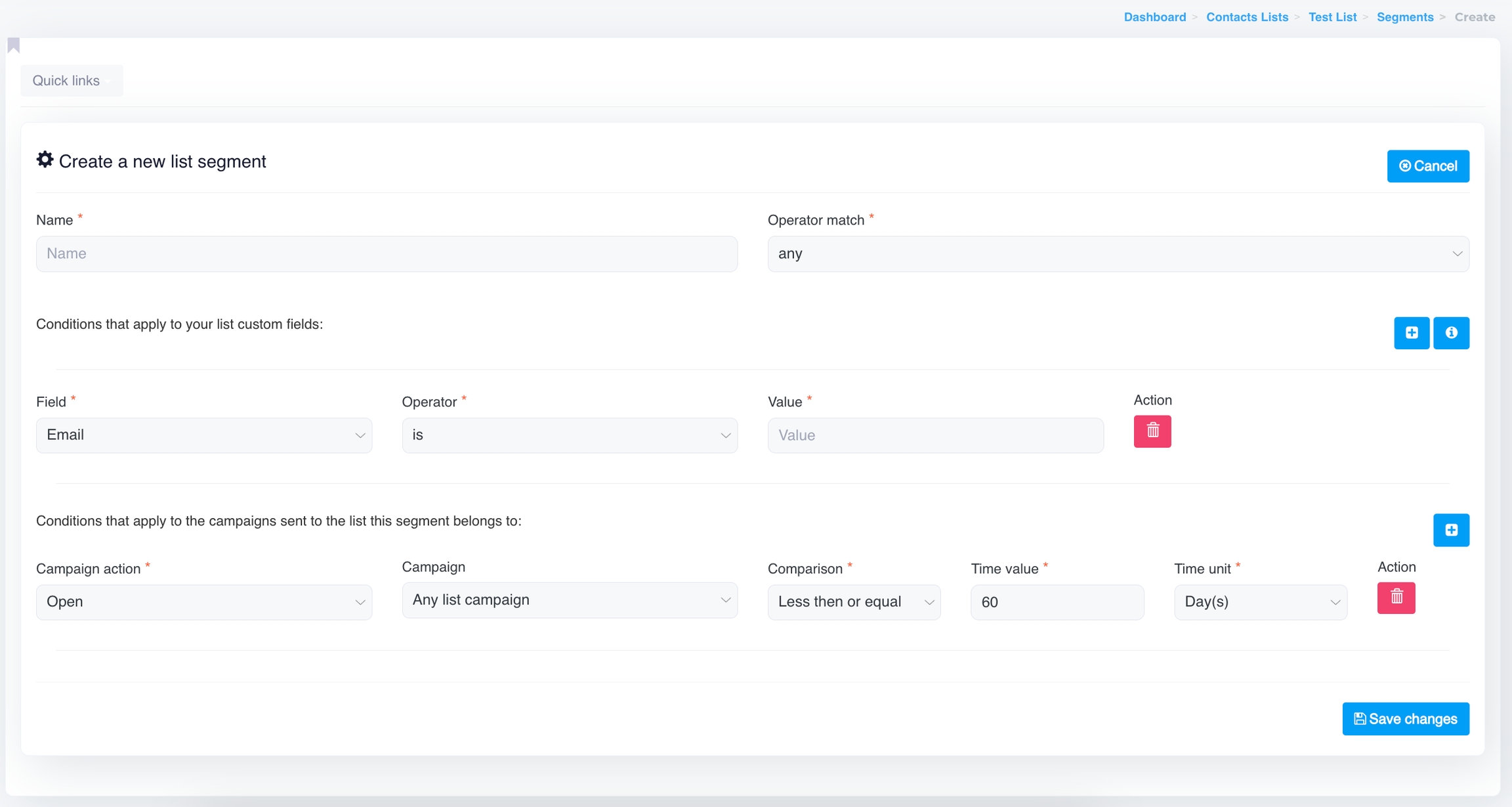Add a new campaign condition
This screenshot has height=807, width=1512.
click(x=1451, y=530)
